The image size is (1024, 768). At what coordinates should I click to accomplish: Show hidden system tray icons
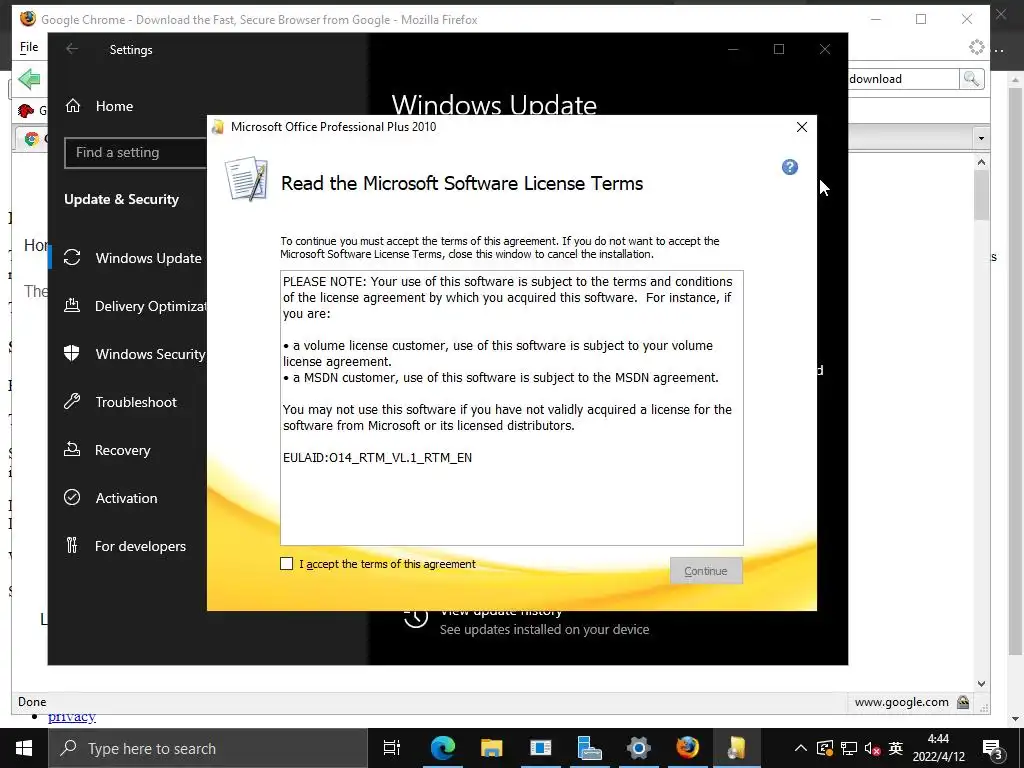point(801,748)
